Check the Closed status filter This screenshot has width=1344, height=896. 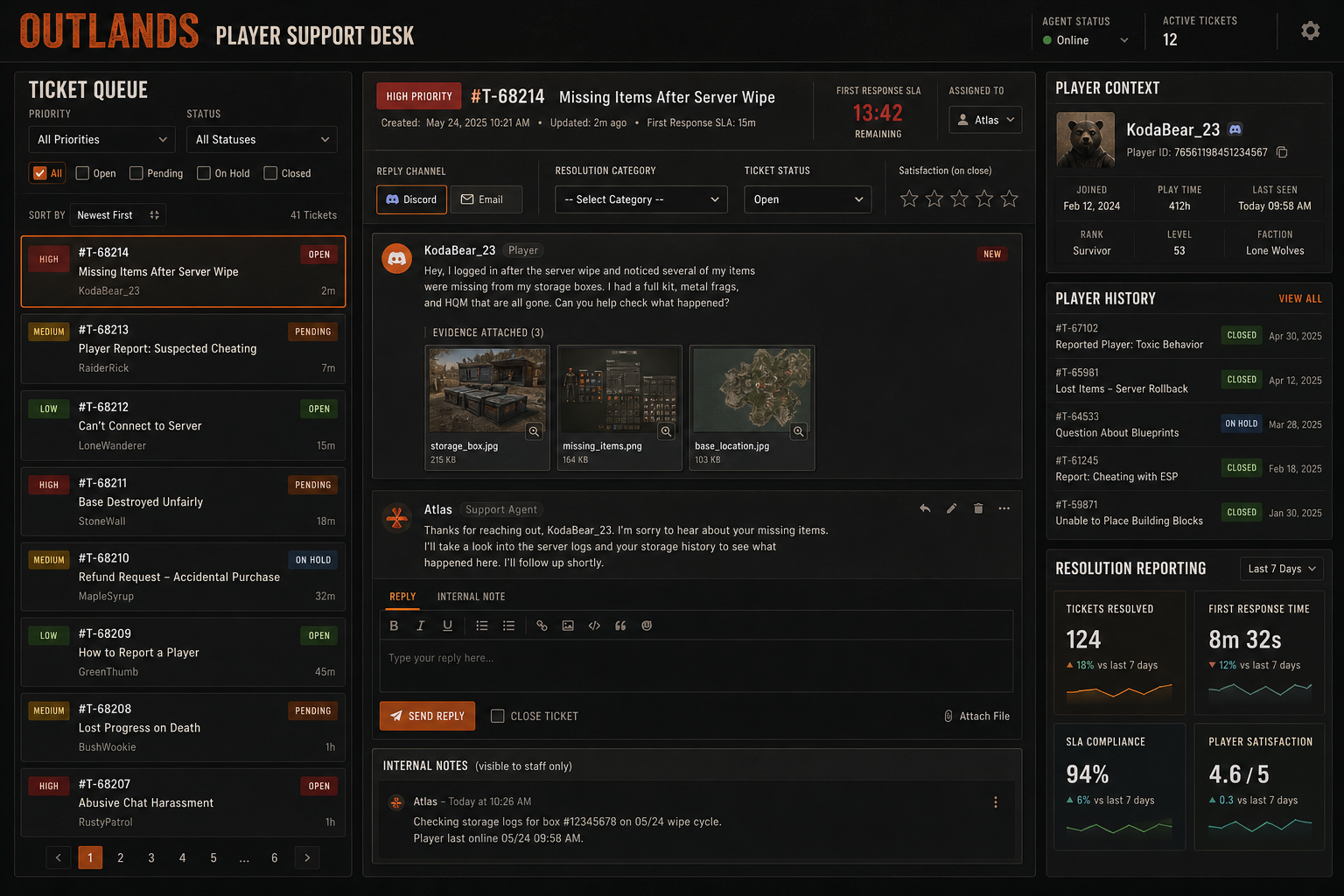click(x=270, y=173)
